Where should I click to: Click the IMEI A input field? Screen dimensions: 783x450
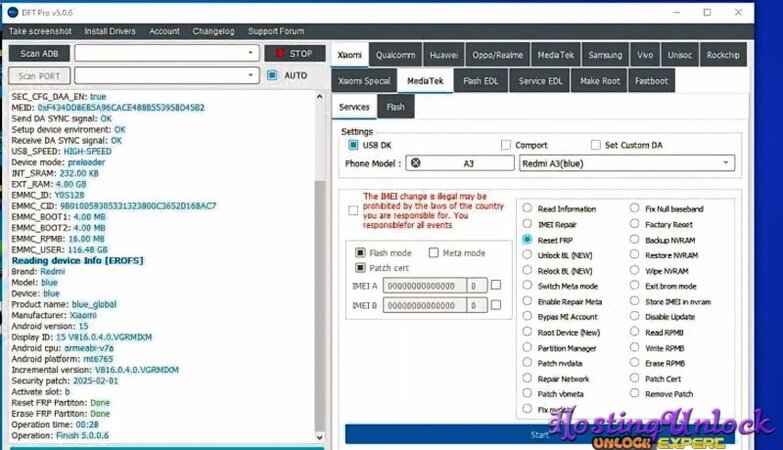[424, 286]
